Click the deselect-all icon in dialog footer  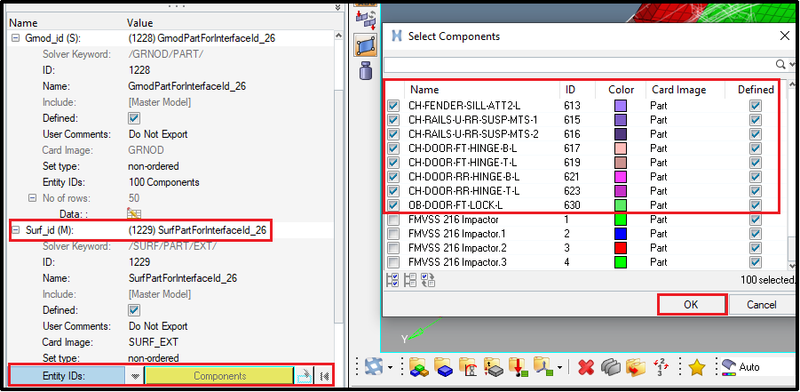click(x=410, y=280)
